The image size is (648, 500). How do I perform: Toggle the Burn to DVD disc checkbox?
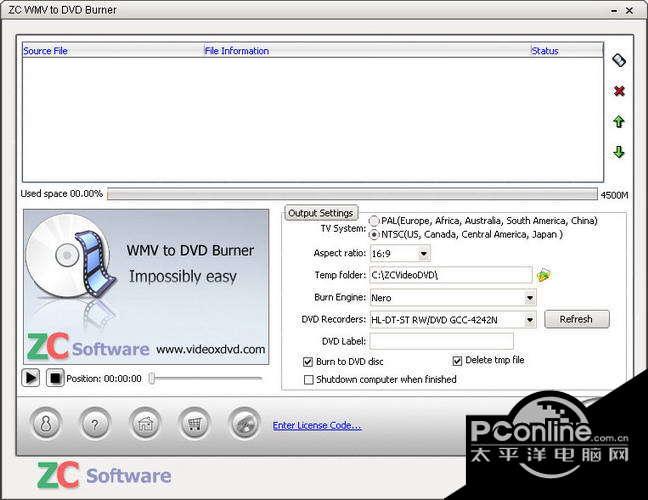tap(308, 362)
